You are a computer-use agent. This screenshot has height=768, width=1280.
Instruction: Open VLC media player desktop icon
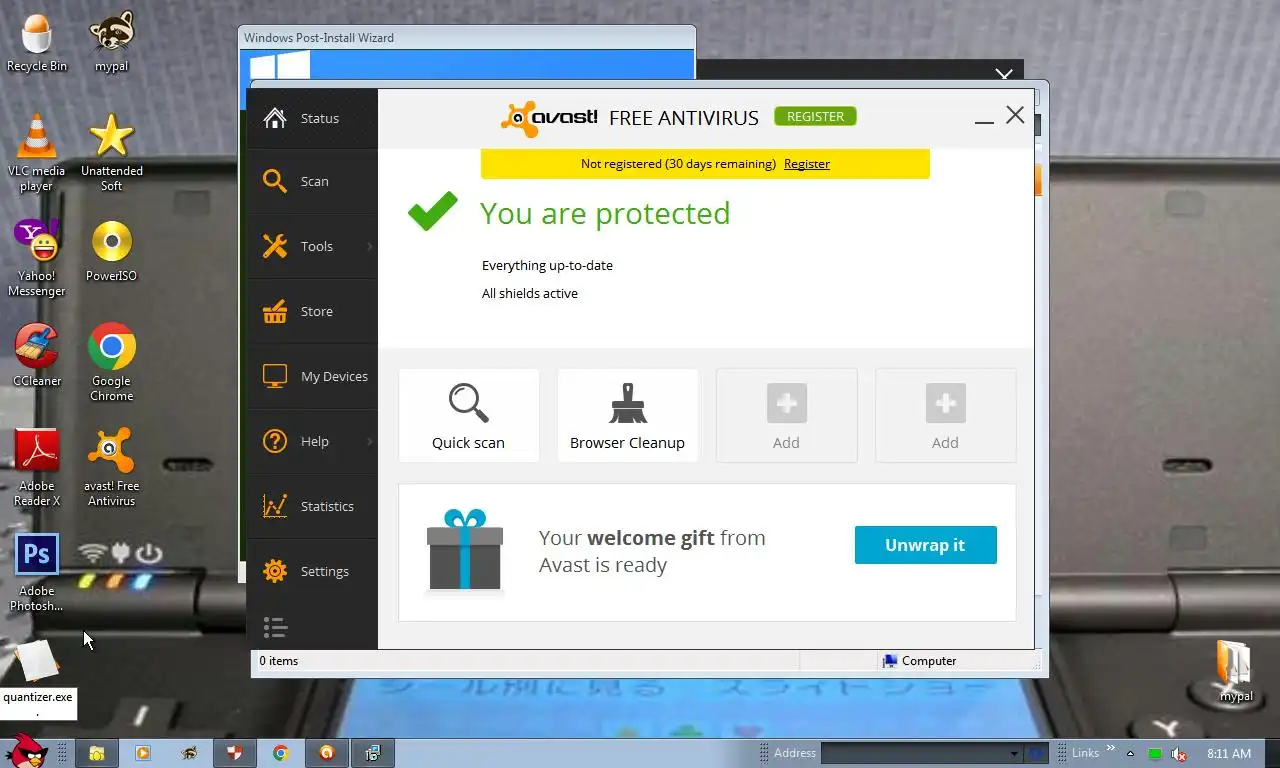click(37, 152)
